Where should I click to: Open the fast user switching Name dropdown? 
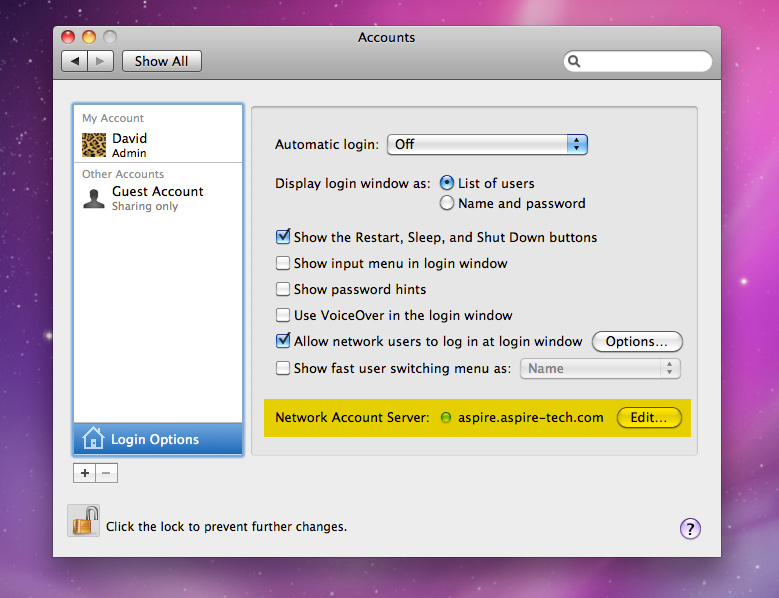(x=600, y=368)
